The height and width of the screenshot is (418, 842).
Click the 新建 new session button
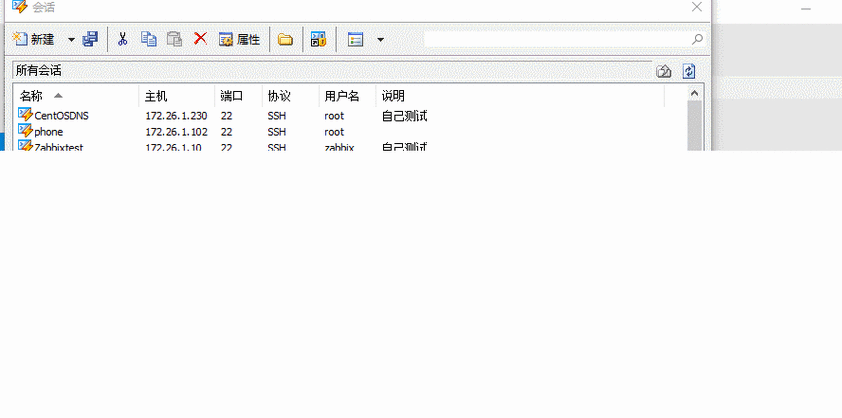[33, 39]
